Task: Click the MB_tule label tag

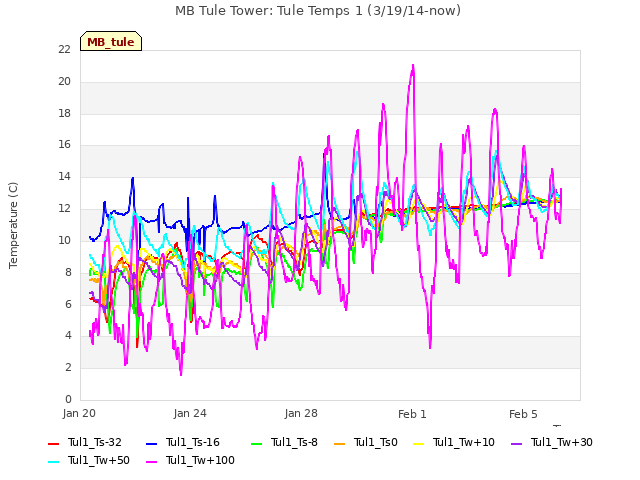Action: (111, 41)
